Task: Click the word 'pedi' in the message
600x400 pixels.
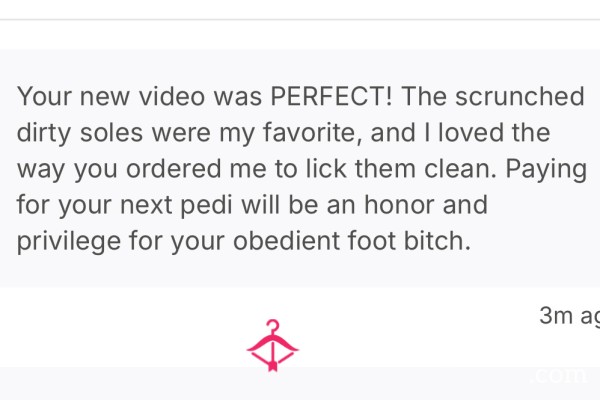Action: pos(206,205)
